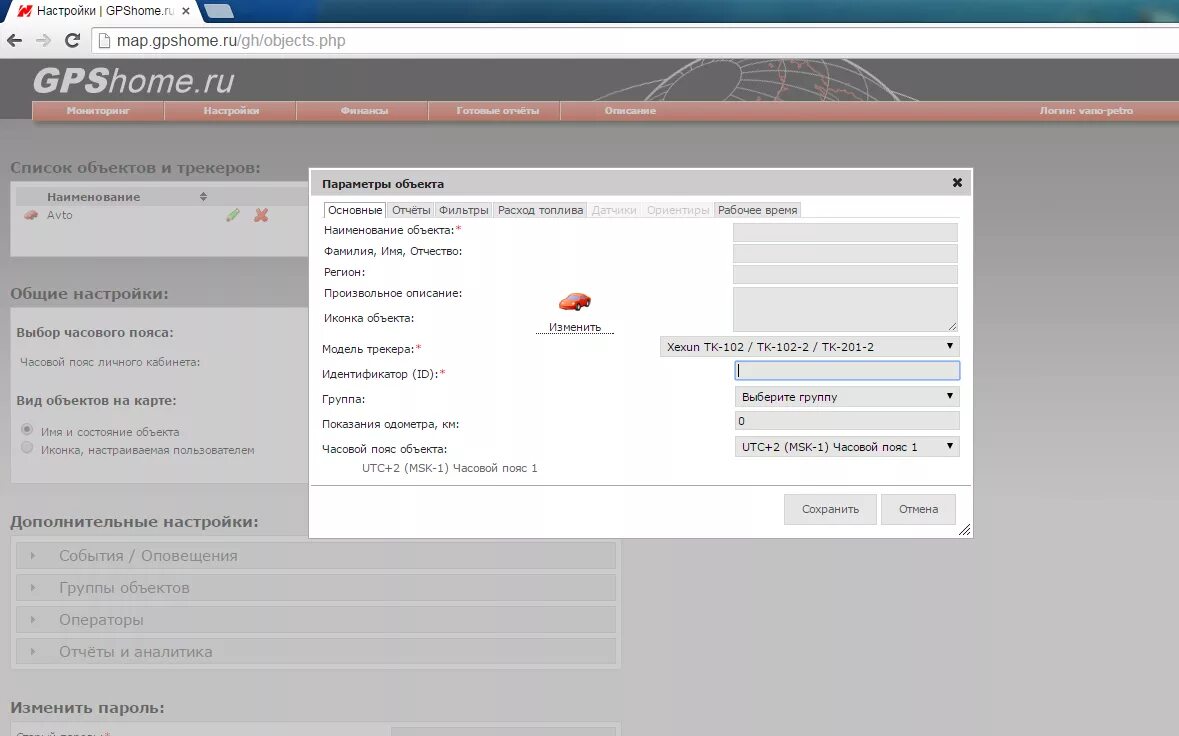This screenshot has height=736, width=1179.
Task: Click the Произвольное описание text area
Action: 845,309
